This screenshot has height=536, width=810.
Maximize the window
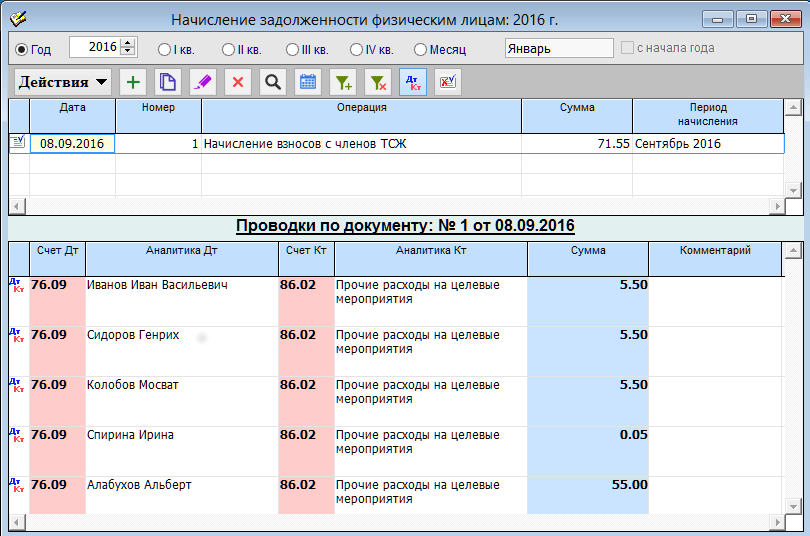pos(752,19)
